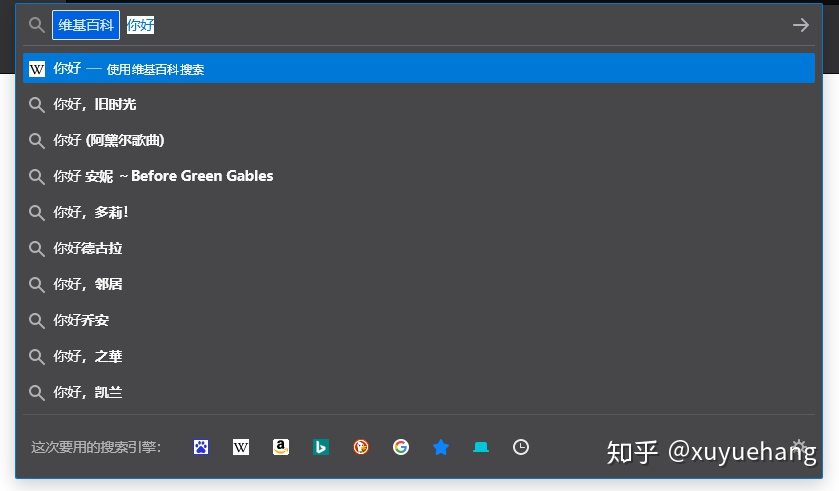
Task: Pick the suggestion 你好 (阿黛尔歌曲)
Action: pos(419,140)
